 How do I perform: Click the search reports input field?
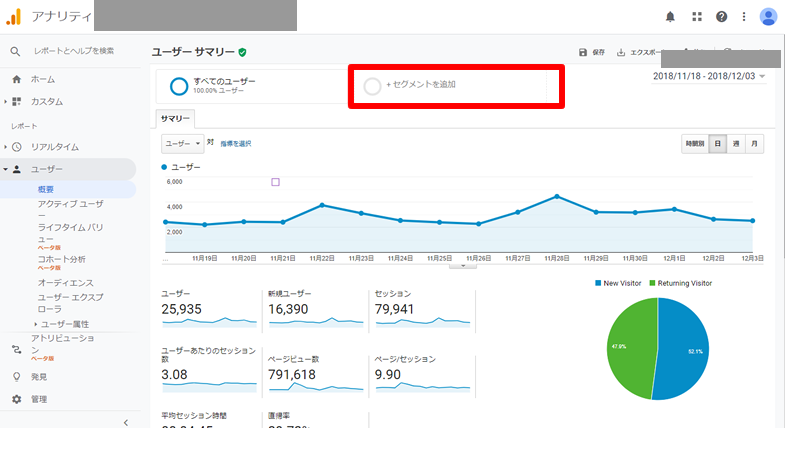[x=74, y=51]
